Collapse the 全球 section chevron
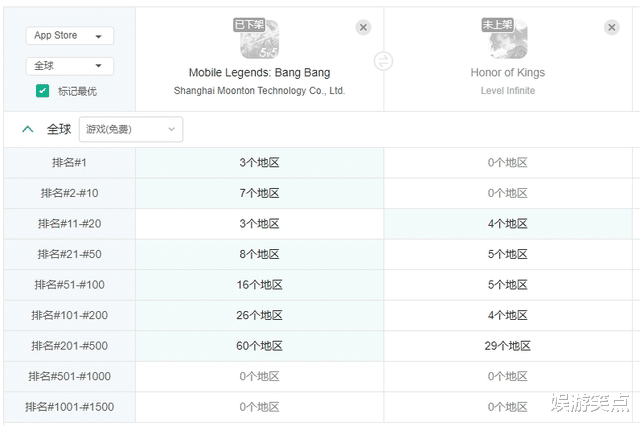 point(28,129)
